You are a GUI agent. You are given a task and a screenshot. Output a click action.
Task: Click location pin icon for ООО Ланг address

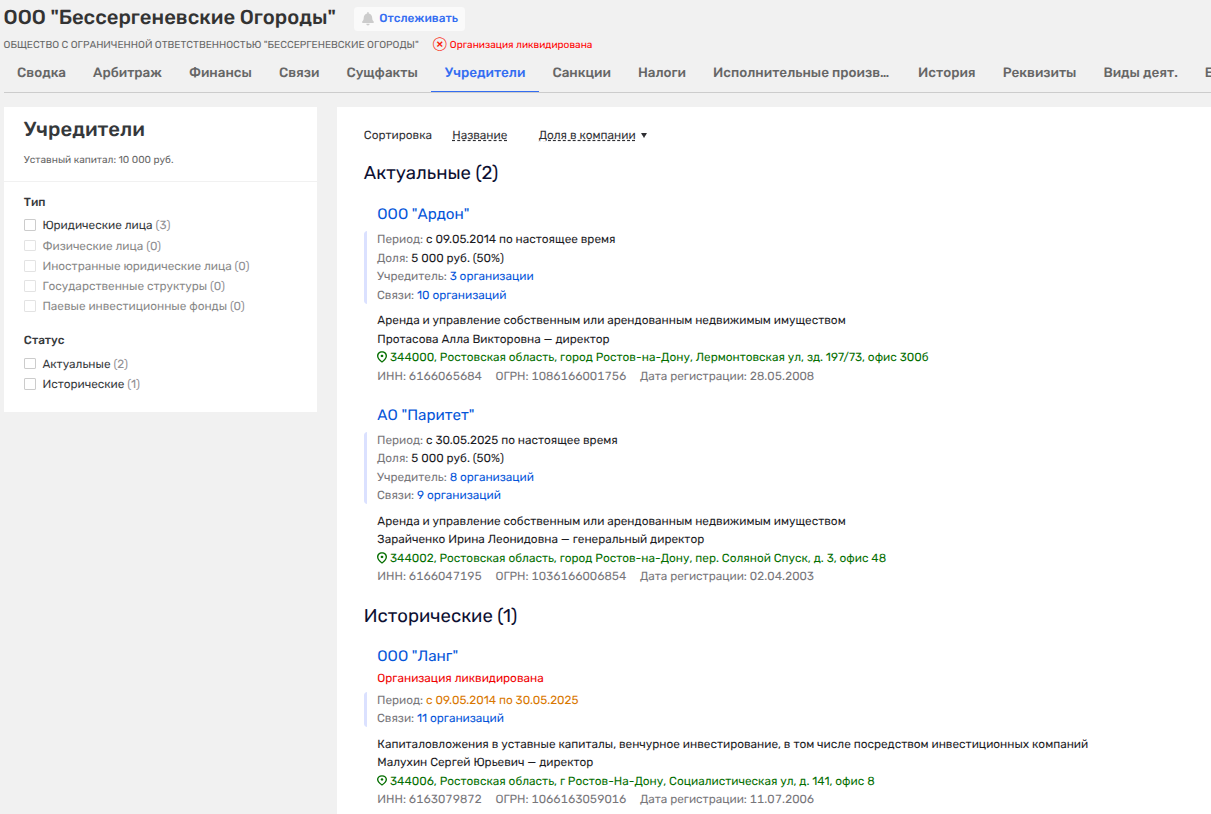point(382,781)
